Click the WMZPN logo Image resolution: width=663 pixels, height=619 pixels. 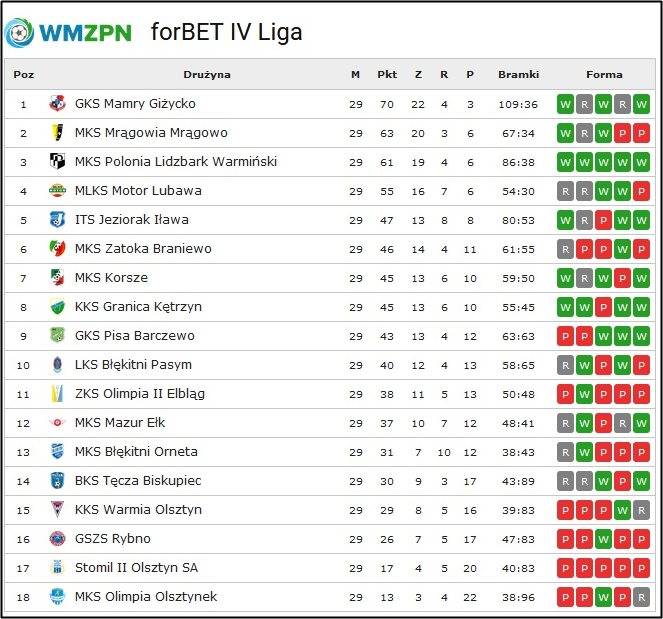point(68,33)
